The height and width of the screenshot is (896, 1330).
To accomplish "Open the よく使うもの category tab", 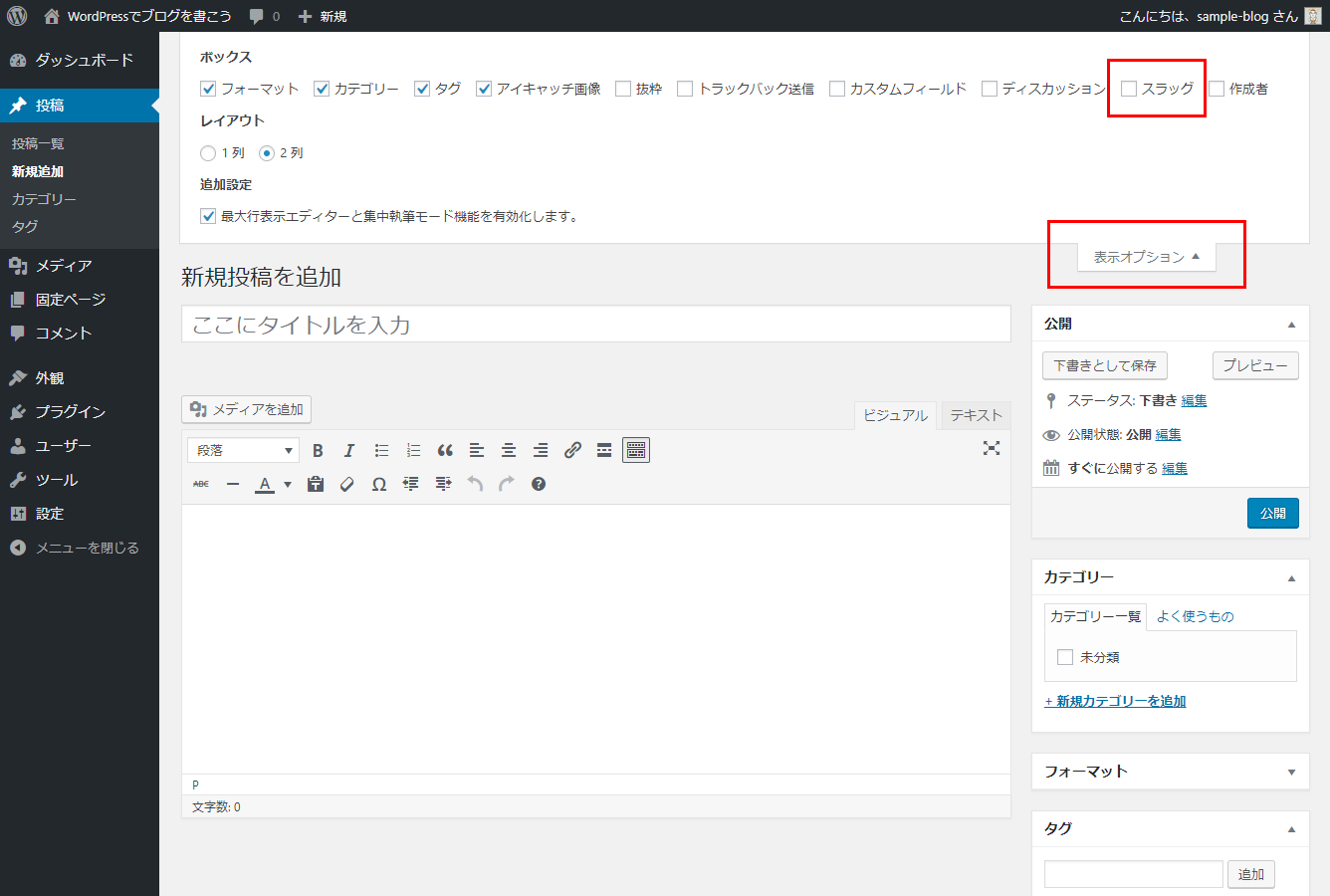I will click(1194, 616).
